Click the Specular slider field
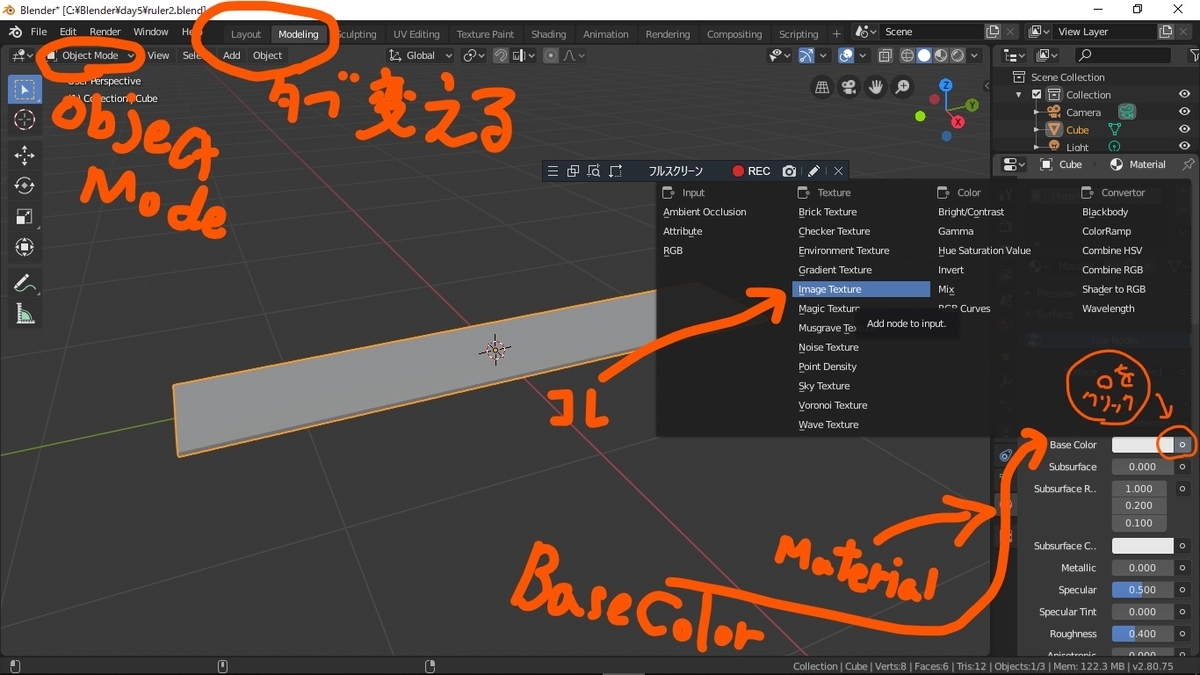 pyautogui.click(x=1143, y=590)
